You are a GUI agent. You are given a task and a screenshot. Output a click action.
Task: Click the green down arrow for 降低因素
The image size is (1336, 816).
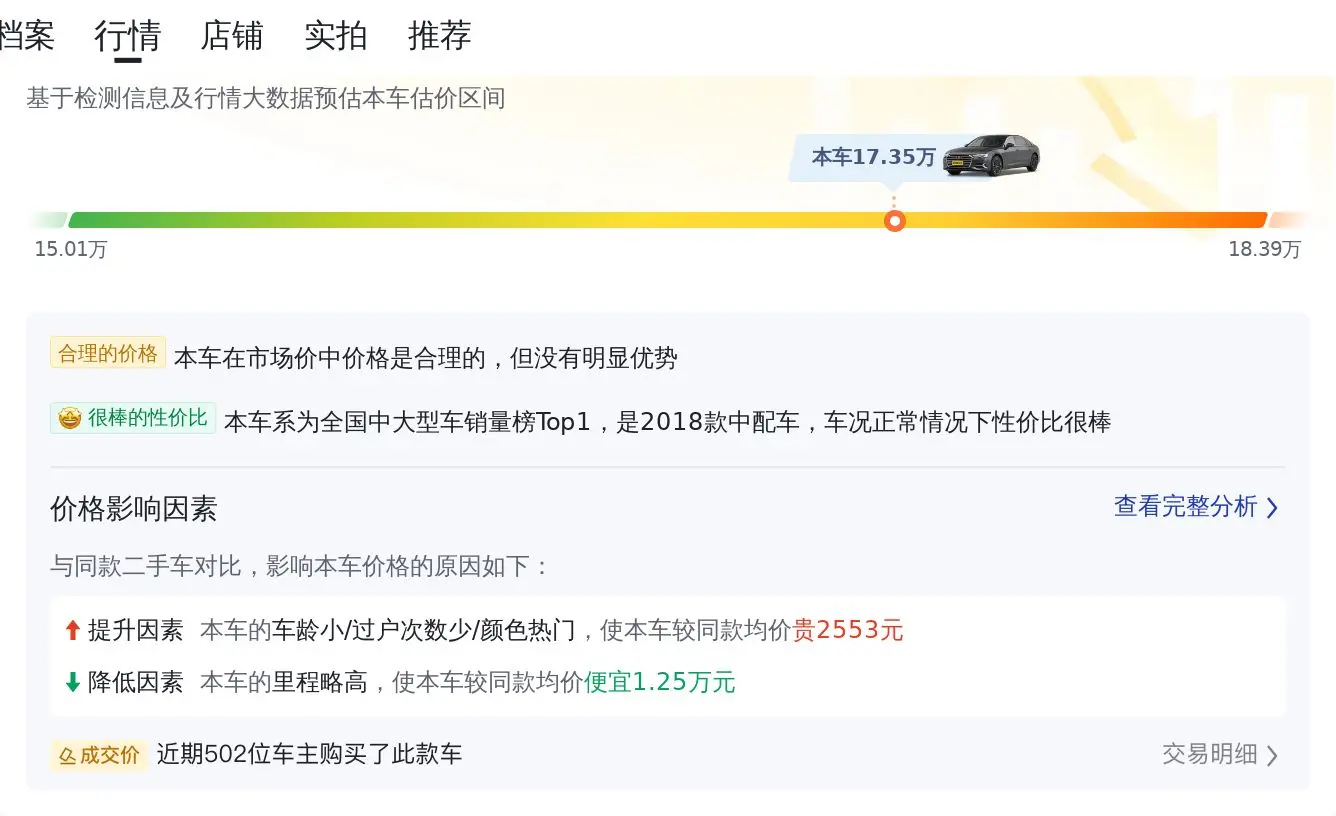coord(72,683)
